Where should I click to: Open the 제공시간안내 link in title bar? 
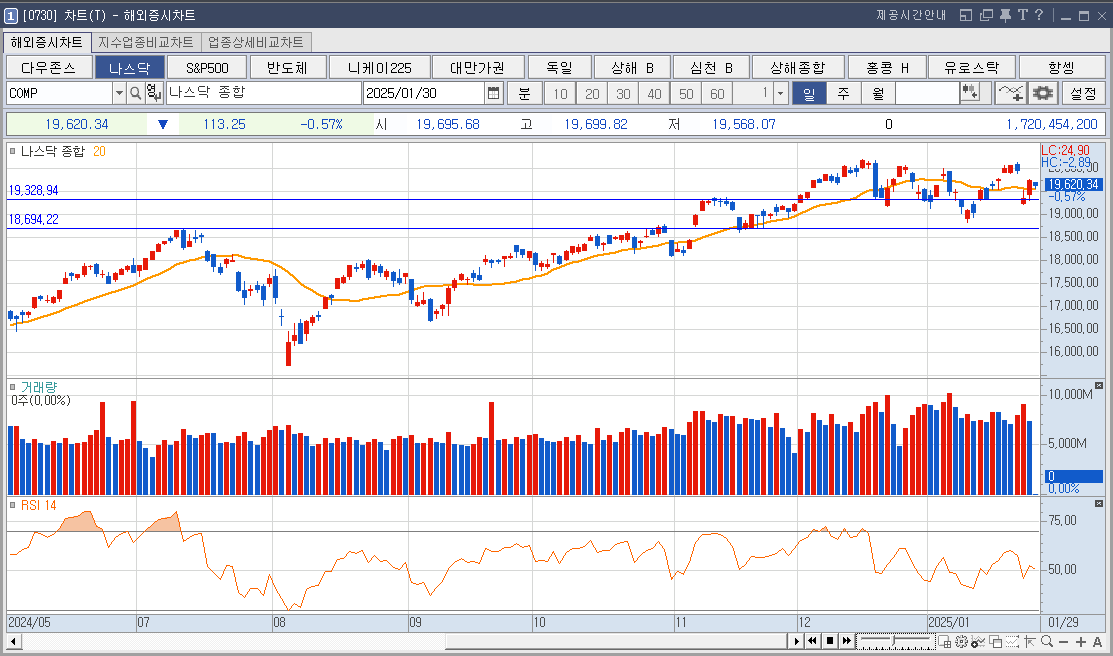coord(911,15)
